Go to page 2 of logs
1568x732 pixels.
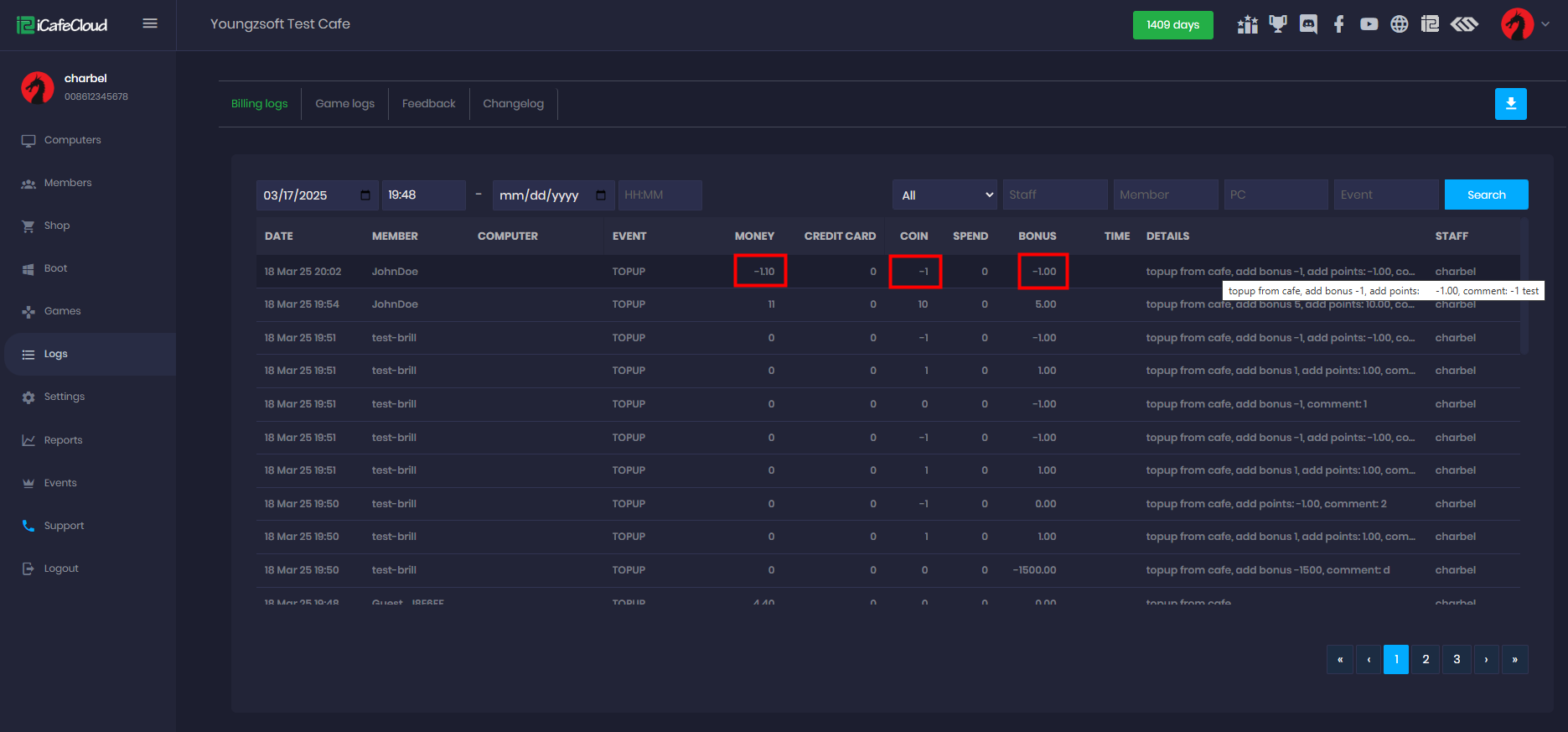point(1426,659)
